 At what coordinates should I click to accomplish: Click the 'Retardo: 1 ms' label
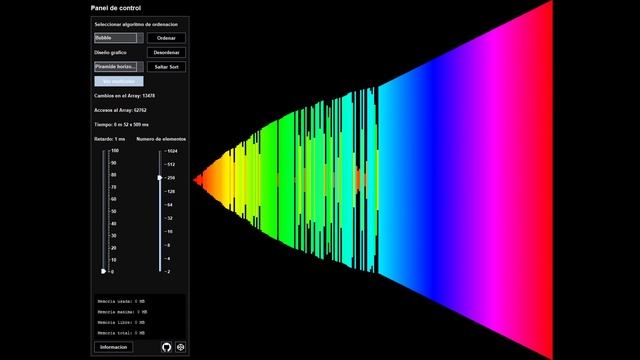tap(110, 139)
